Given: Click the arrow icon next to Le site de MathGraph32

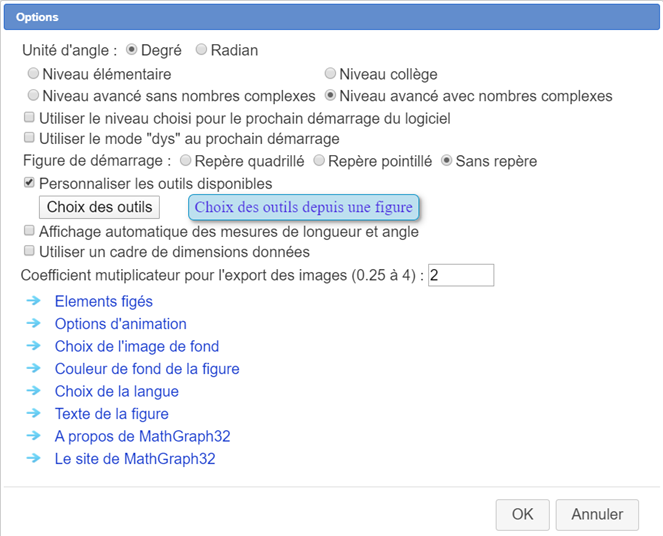Looking at the screenshot, I should click(x=33, y=458).
